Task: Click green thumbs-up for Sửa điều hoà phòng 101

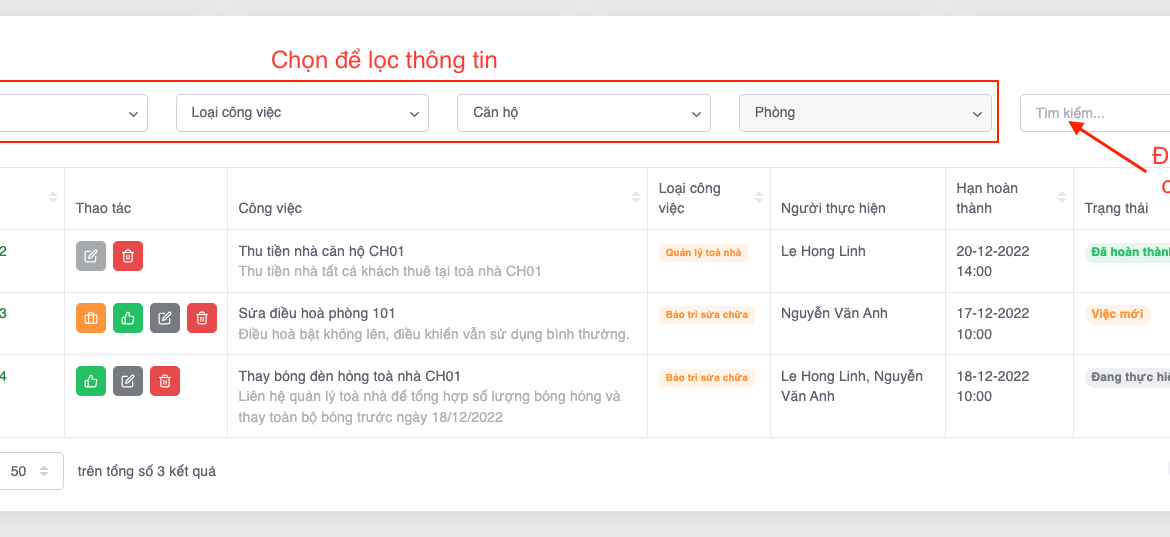Action: [128, 318]
